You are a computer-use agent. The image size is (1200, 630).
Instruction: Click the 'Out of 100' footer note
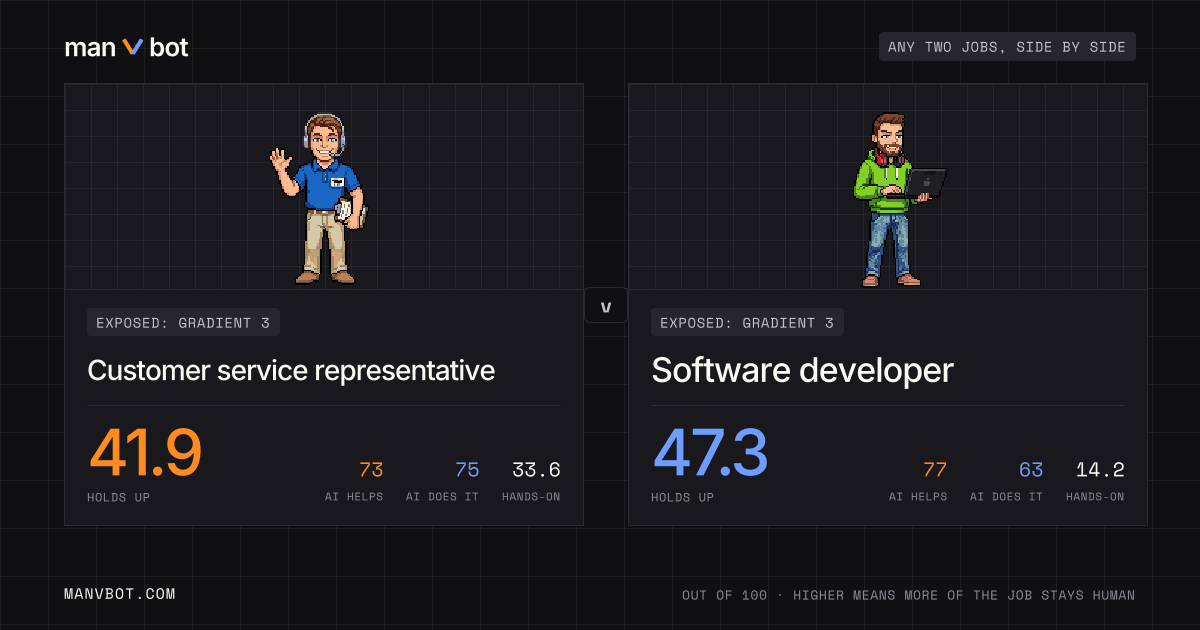click(x=909, y=595)
